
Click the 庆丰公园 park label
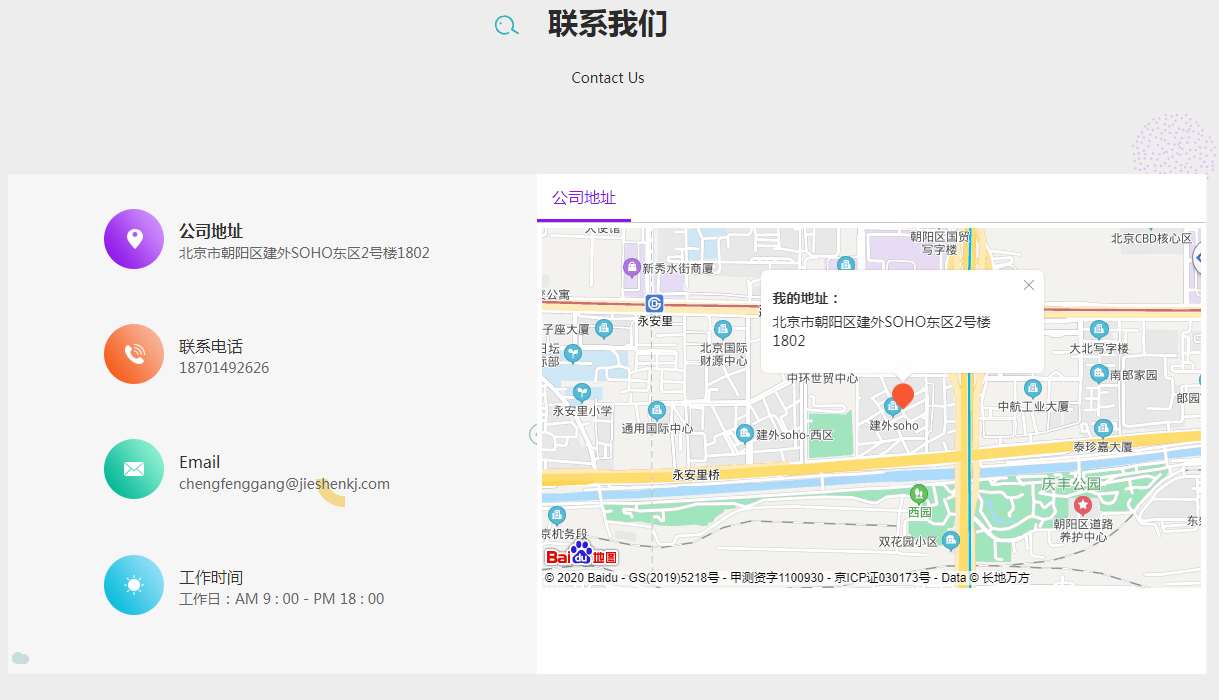pyautogui.click(x=1071, y=484)
